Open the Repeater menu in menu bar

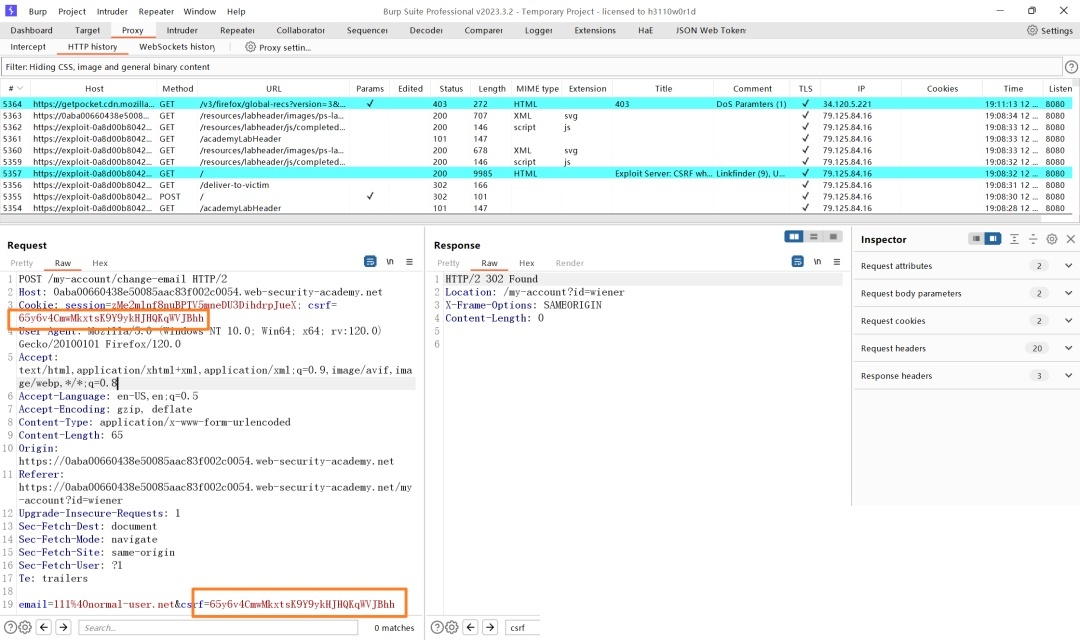point(156,12)
